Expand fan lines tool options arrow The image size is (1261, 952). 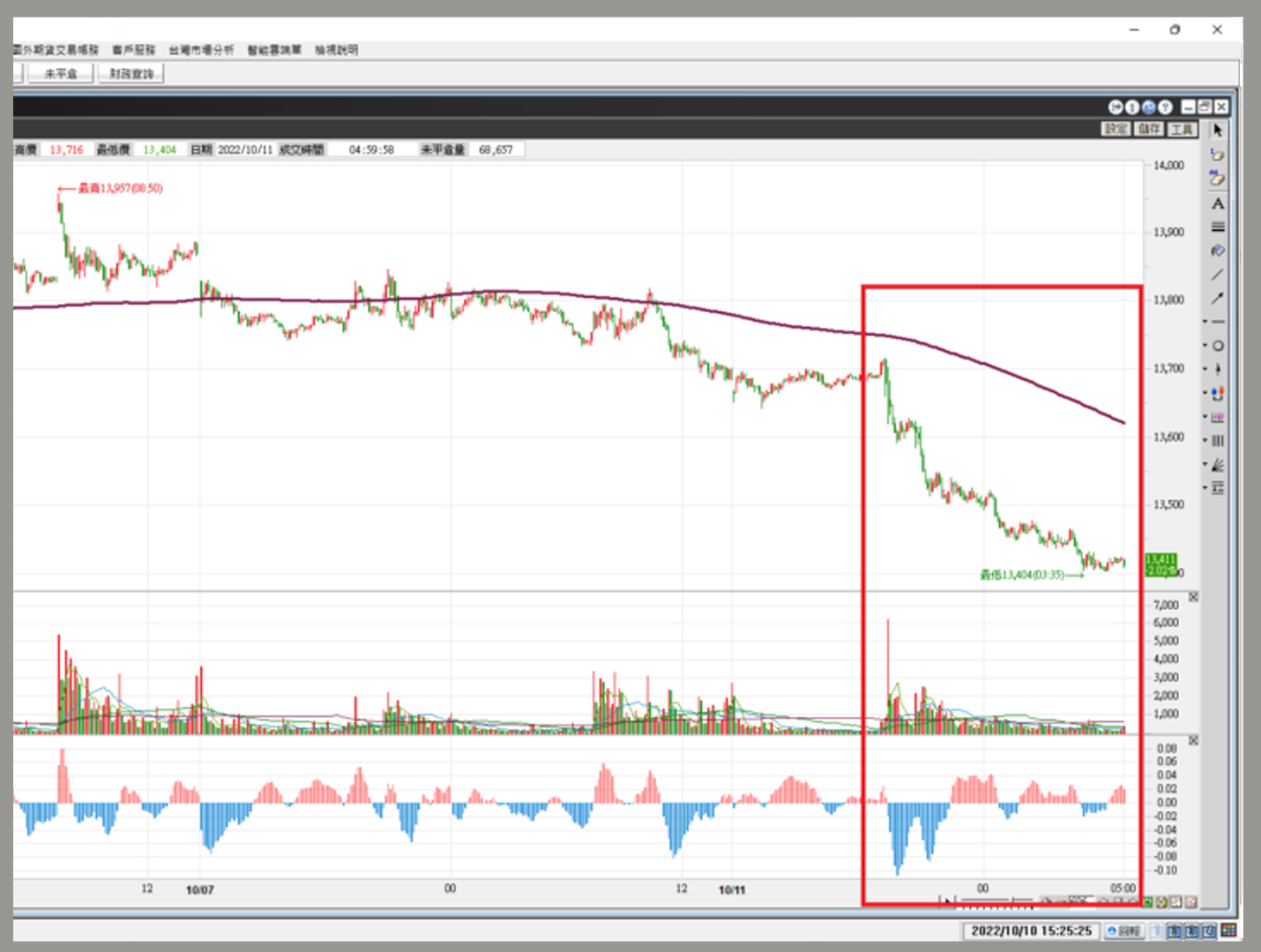click(1205, 465)
